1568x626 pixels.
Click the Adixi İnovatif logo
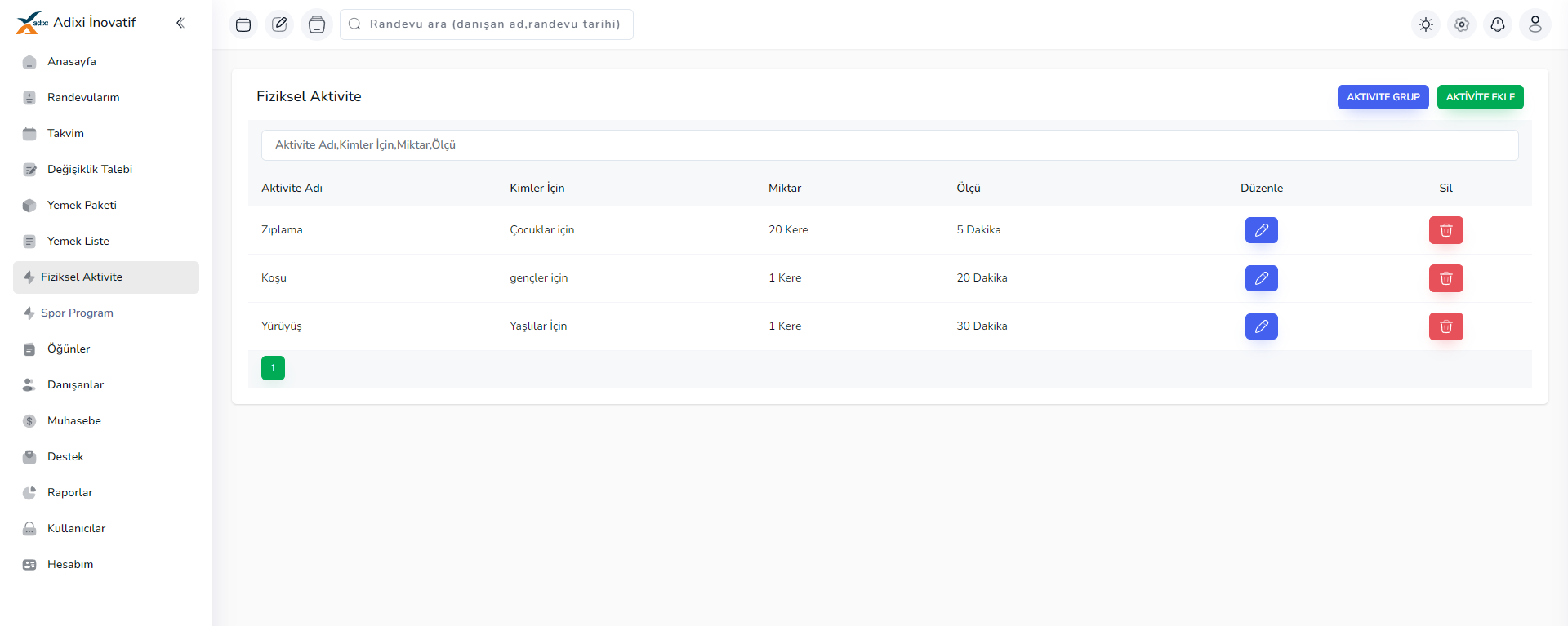(76, 23)
